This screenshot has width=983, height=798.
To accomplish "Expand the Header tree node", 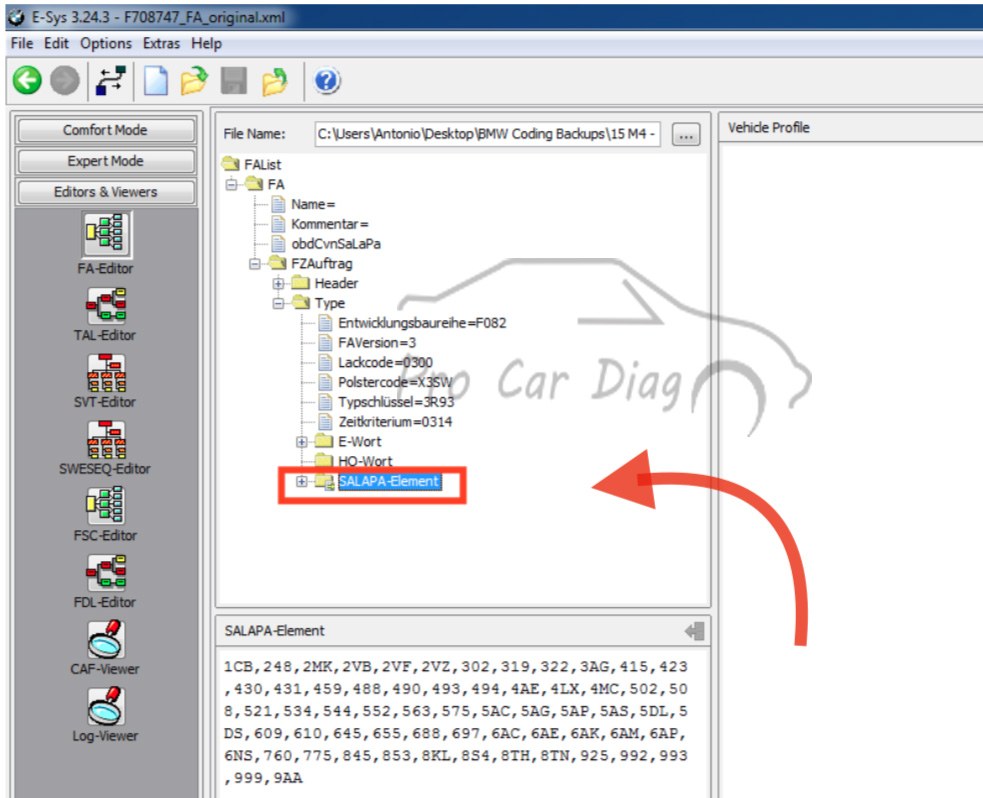I will pos(278,283).
